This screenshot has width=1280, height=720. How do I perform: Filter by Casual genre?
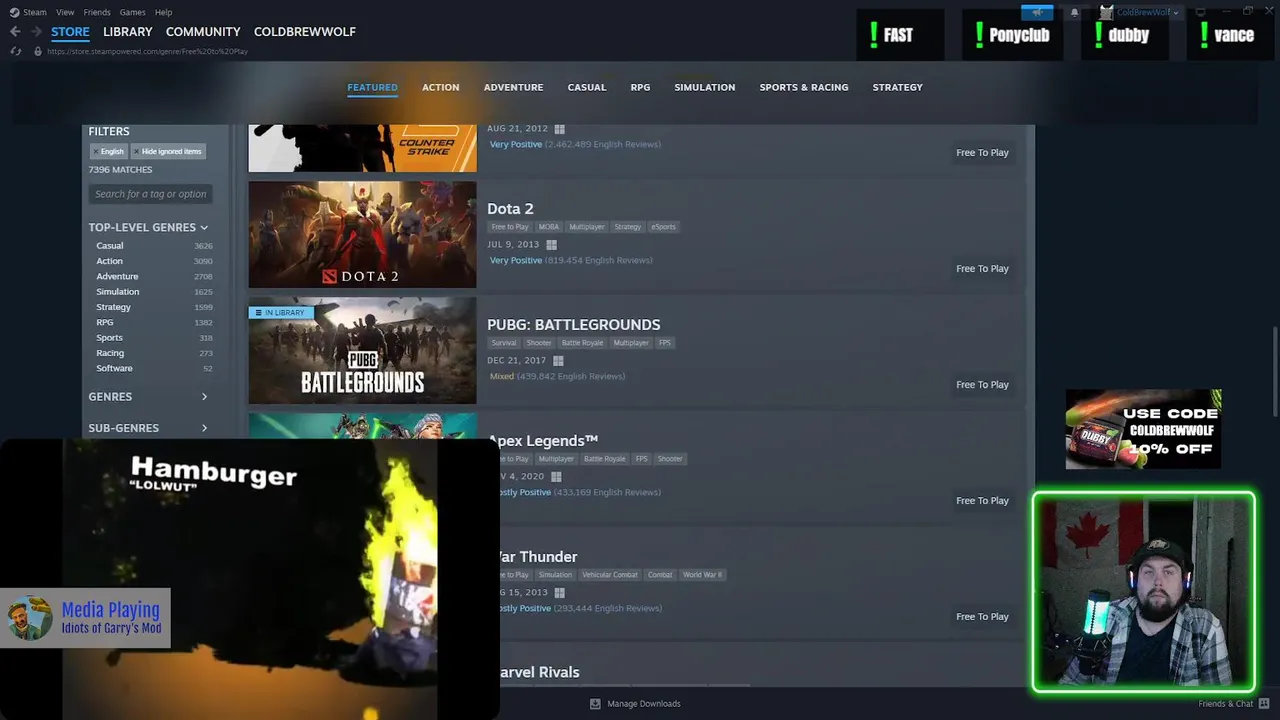click(110, 245)
